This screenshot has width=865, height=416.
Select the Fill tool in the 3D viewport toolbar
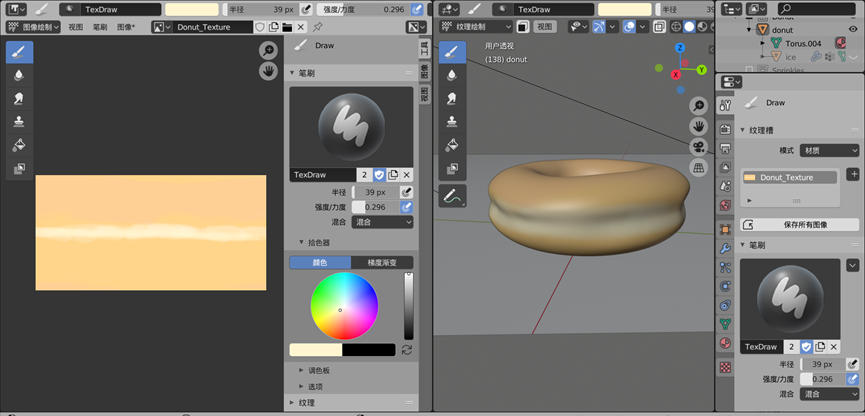[x=452, y=145]
